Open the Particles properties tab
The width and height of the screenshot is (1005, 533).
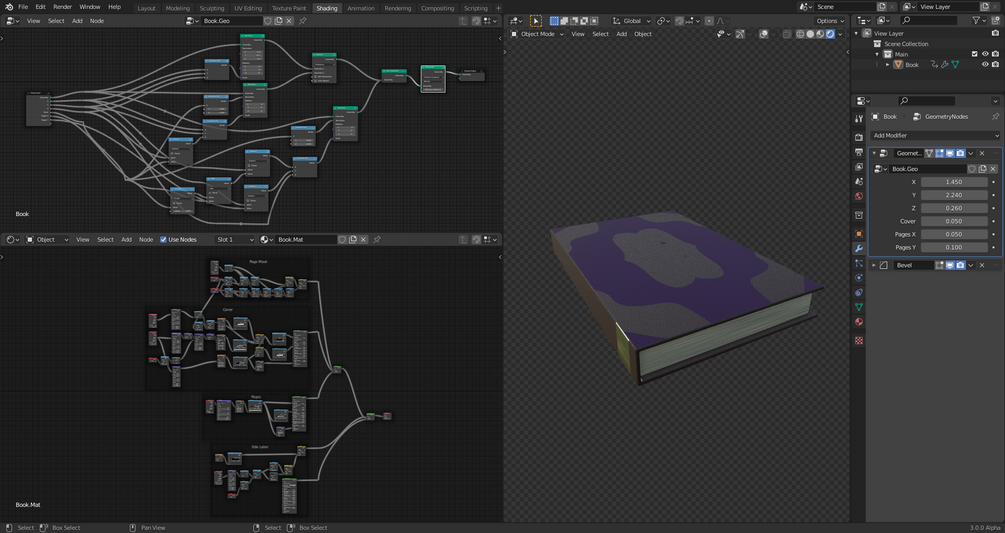coord(859,263)
